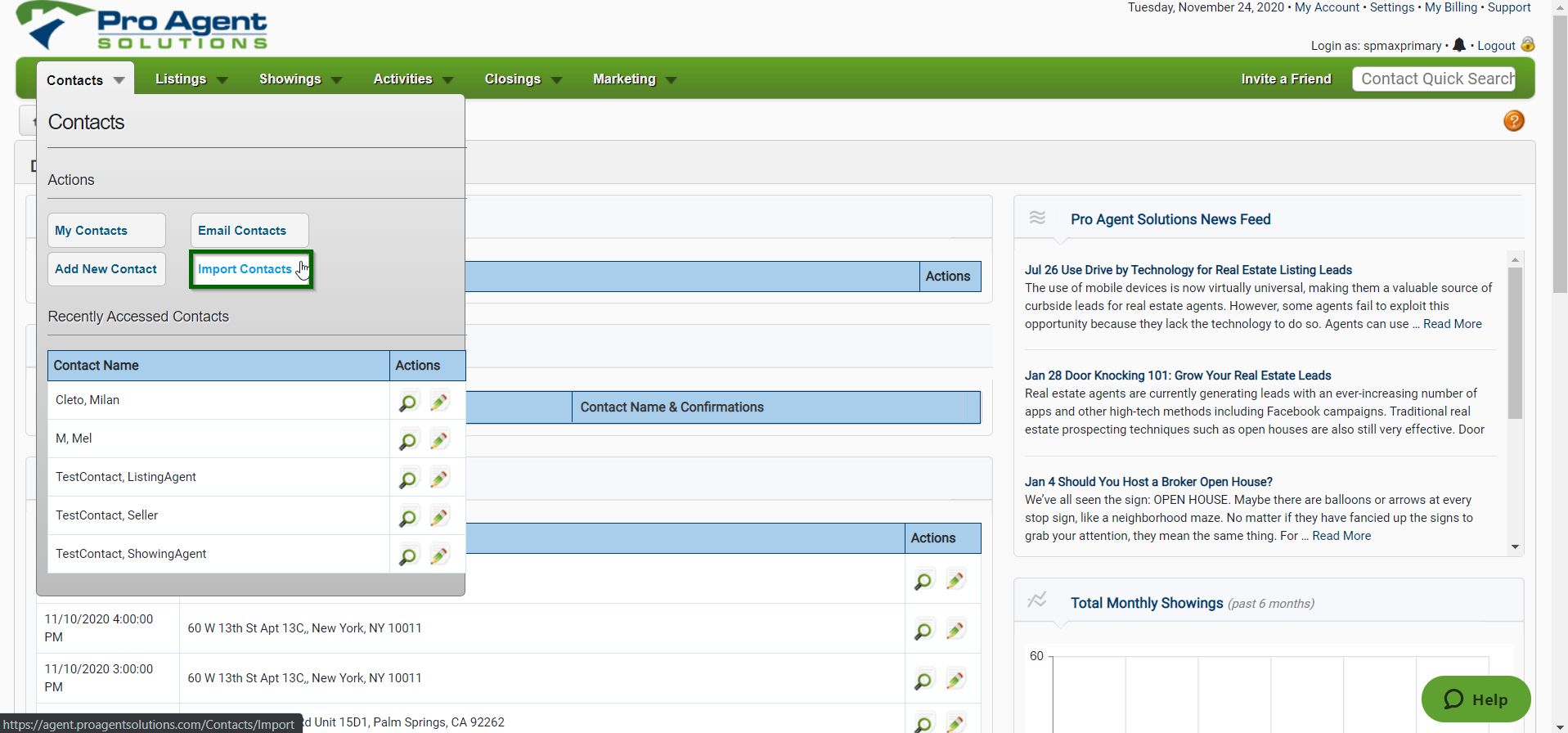Image resolution: width=1568 pixels, height=733 pixels.
Task: Click the orange help question mark icon
Action: click(1514, 121)
